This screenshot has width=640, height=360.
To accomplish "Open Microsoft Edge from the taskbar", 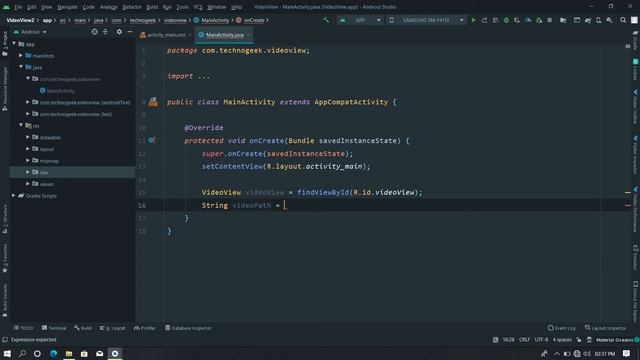I will pyautogui.click(x=53, y=353).
